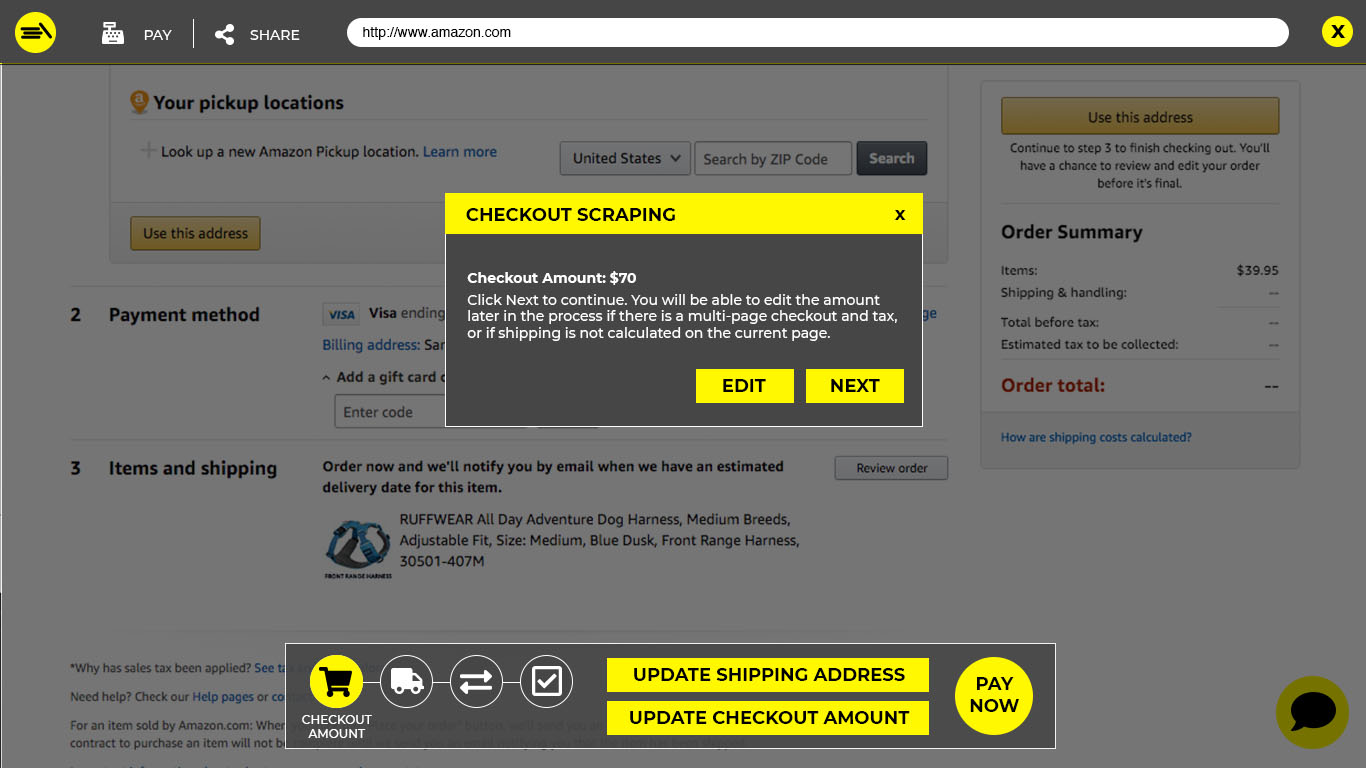The height and width of the screenshot is (768, 1366).
Task: Select the shipping truck step icon
Action: (406, 682)
